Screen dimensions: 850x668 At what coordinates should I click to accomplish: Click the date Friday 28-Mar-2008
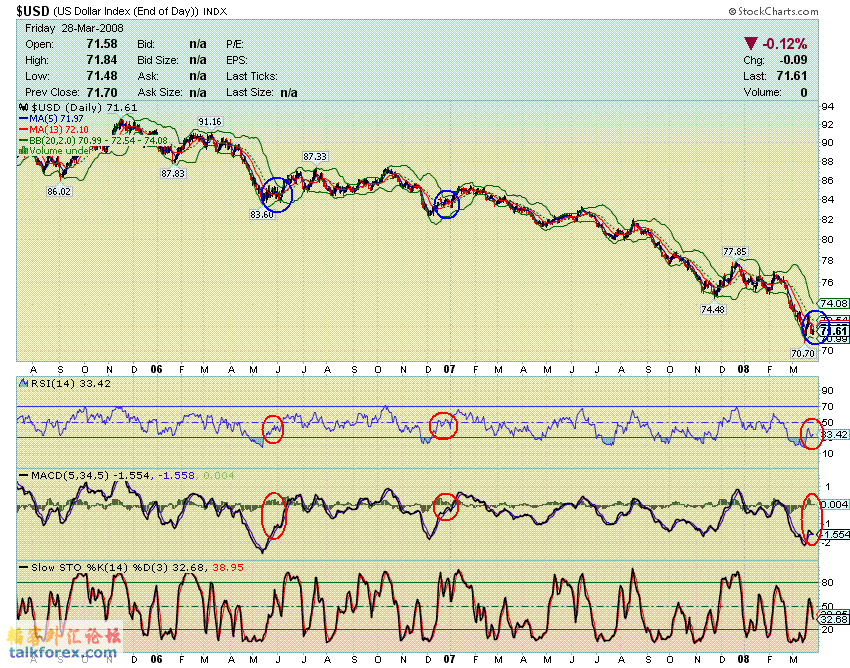[74, 28]
